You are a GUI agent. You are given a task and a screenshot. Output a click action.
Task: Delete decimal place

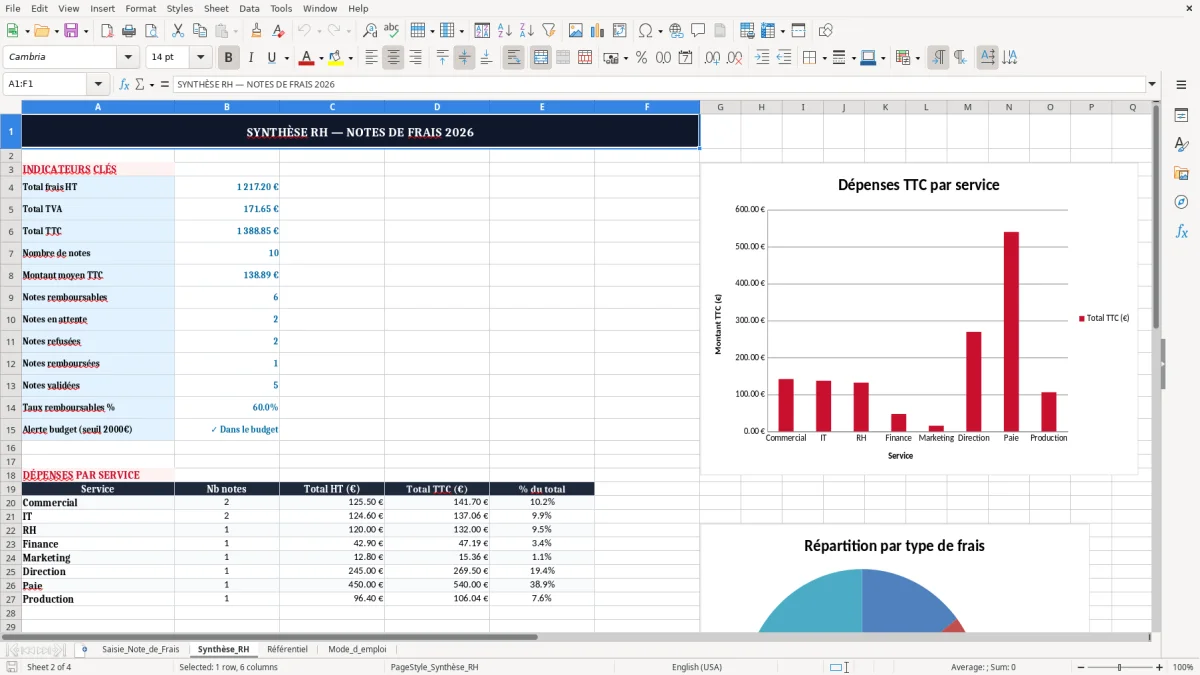pos(735,58)
